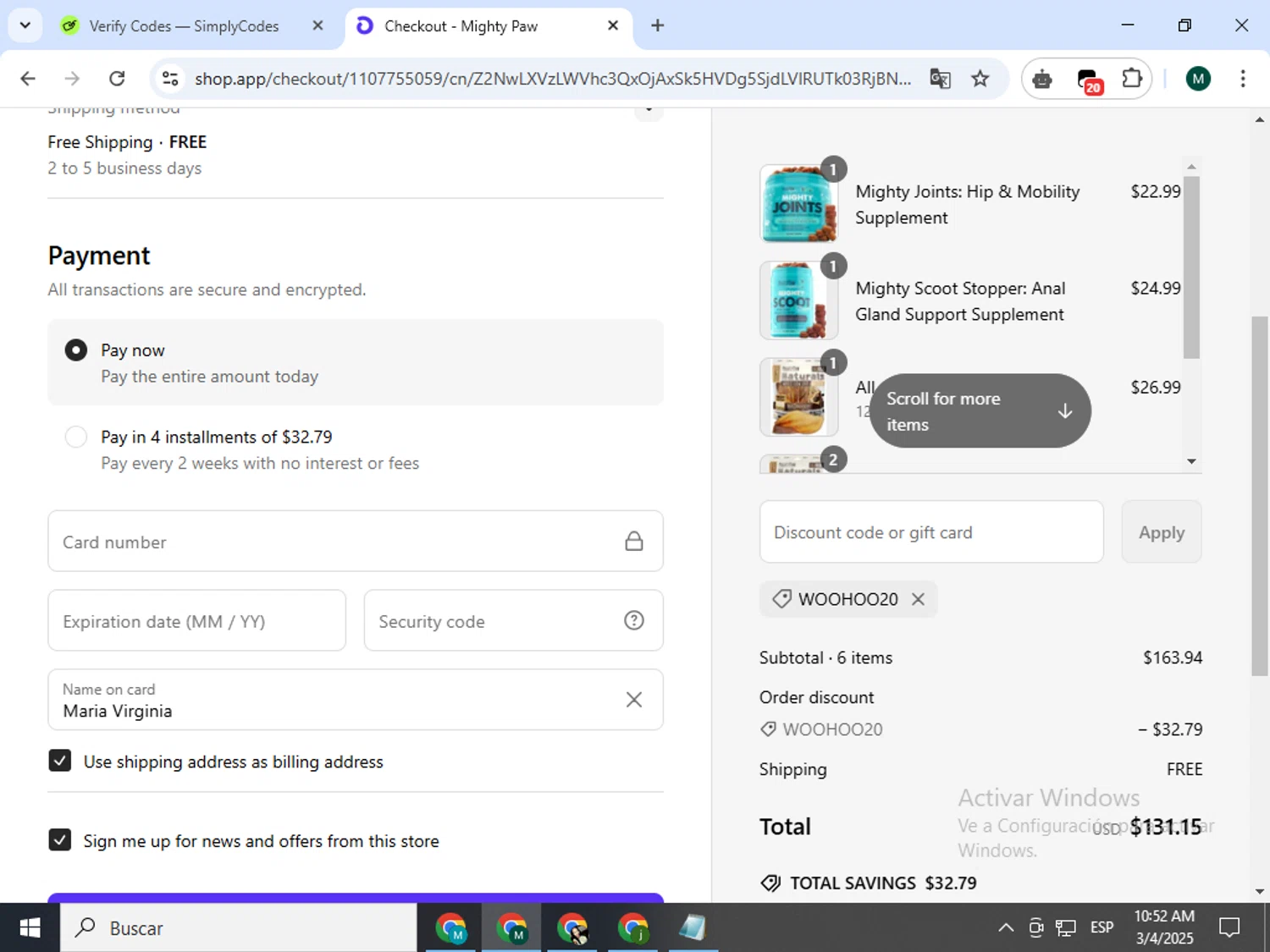The height and width of the screenshot is (952, 1270).
Task: Click item list scroll up arrow
Action: click(1191, 167)
